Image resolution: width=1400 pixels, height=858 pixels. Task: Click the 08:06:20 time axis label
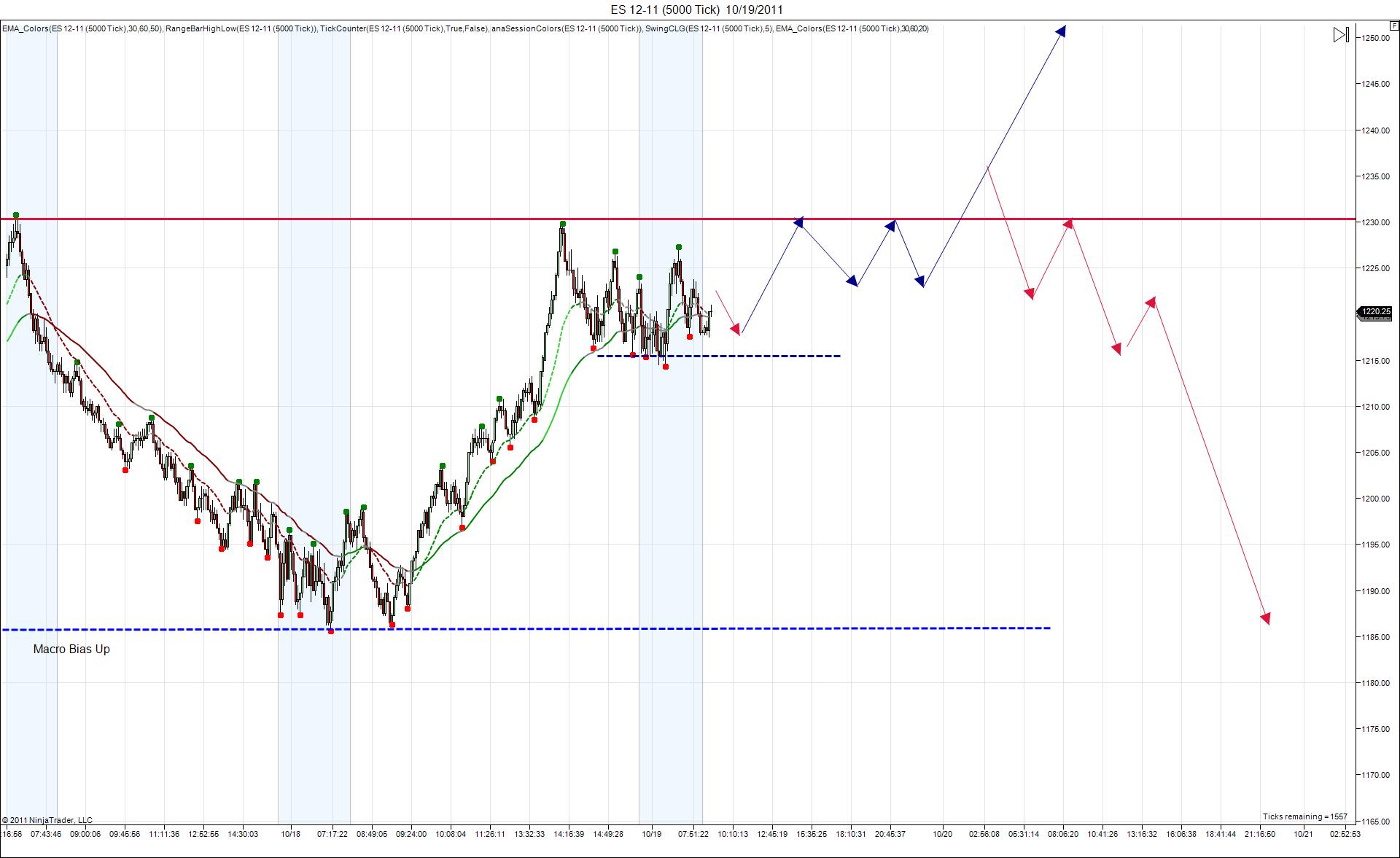tap(1063, 834)
